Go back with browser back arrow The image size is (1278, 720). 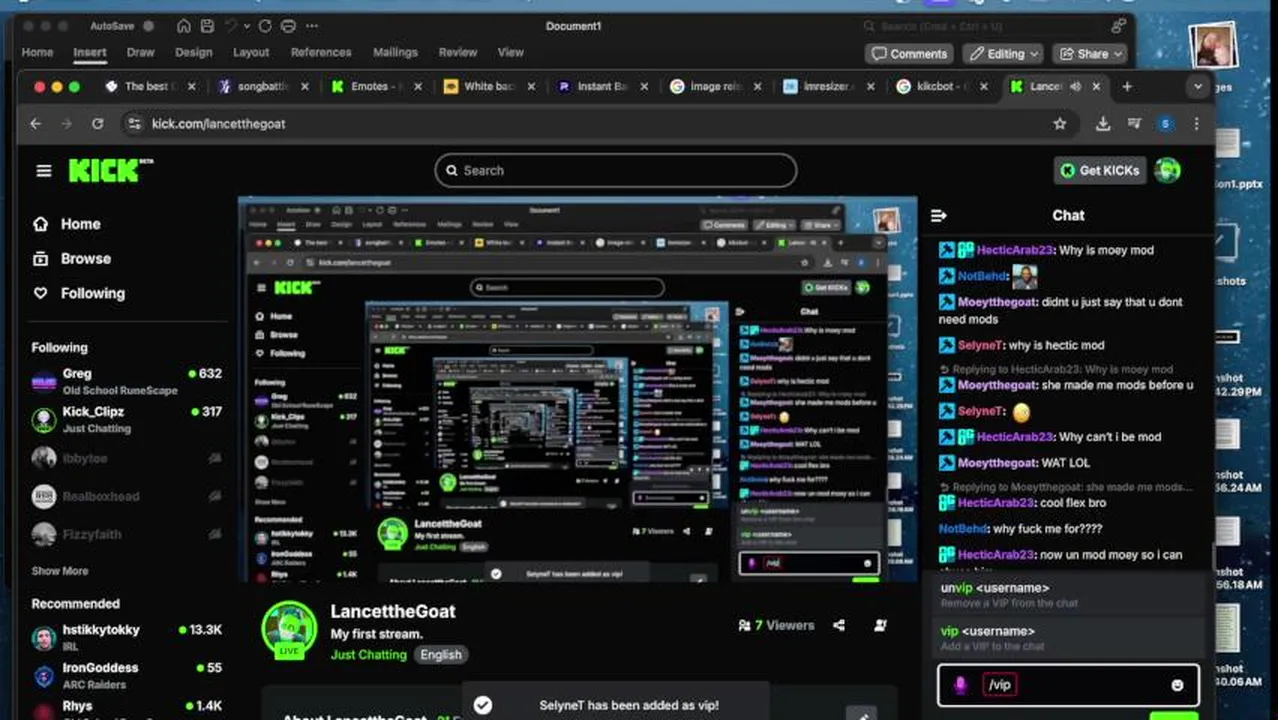pos(36,124)
